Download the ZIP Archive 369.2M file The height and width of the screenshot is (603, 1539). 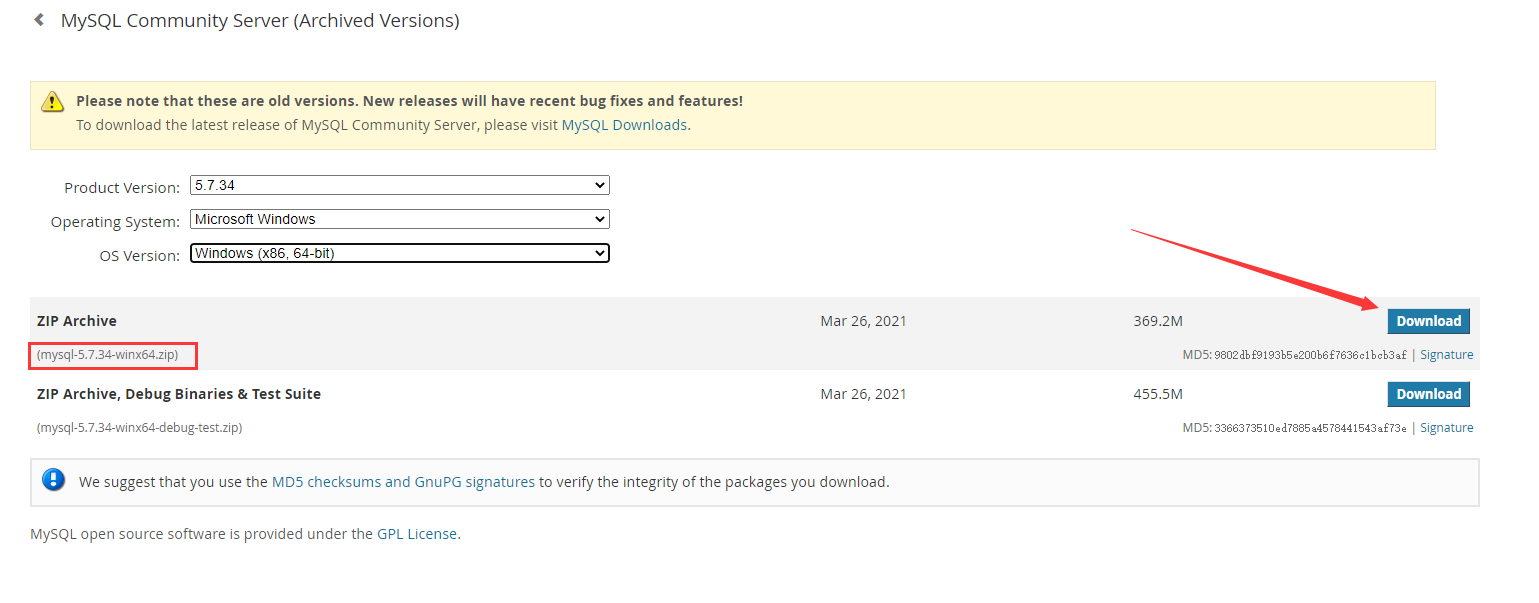1428,321
